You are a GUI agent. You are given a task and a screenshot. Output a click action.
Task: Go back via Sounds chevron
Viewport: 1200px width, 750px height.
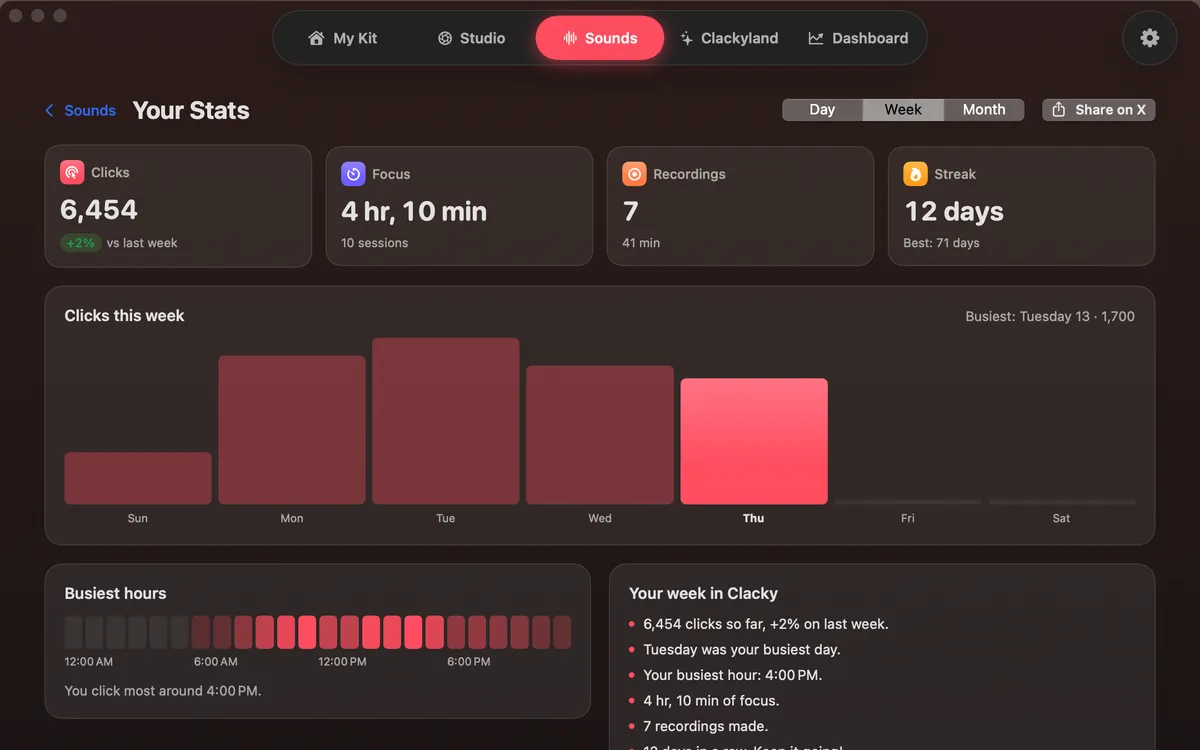point(80,111)
